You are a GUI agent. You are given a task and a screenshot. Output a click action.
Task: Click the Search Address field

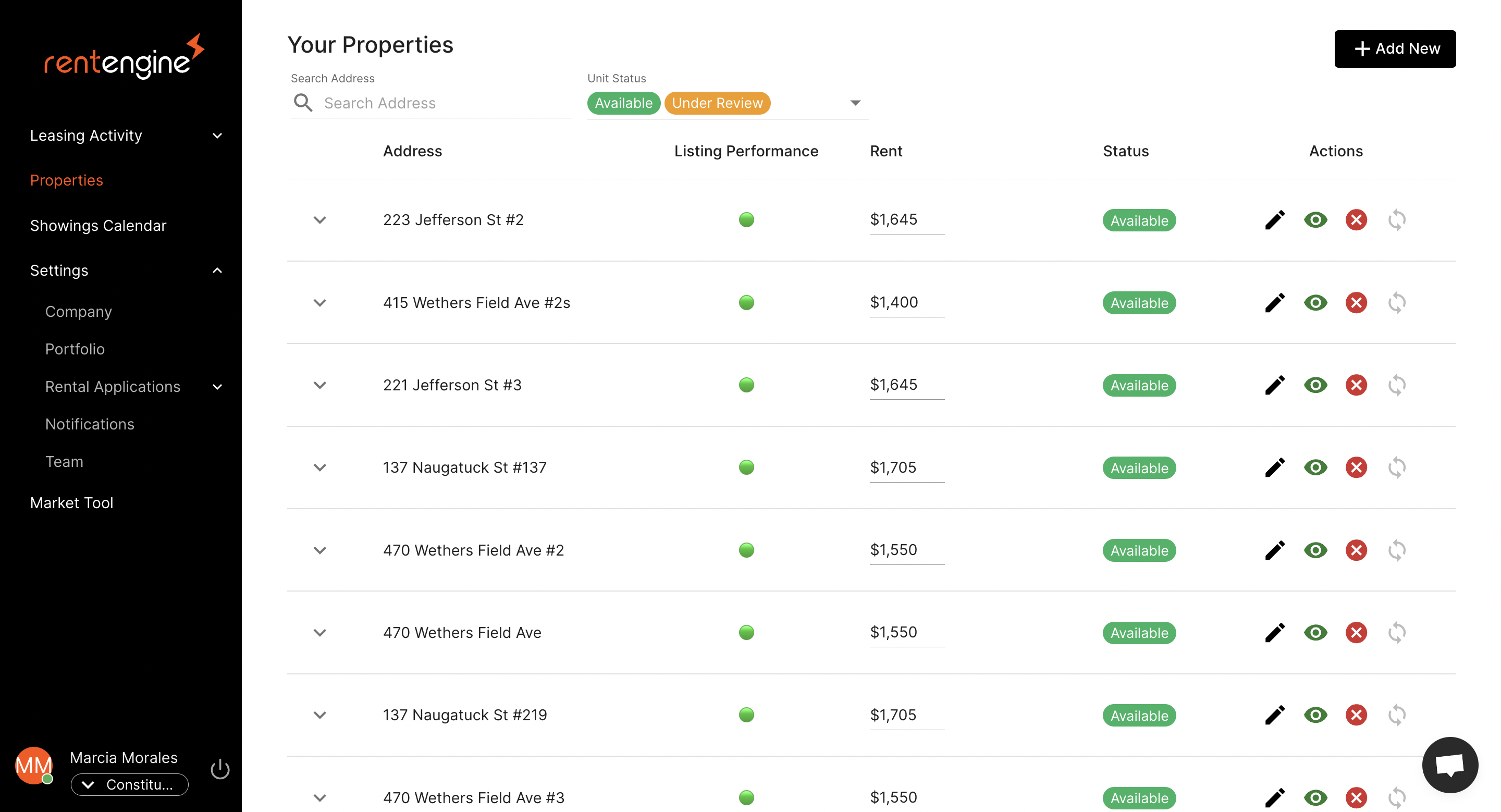coord(431,103)
